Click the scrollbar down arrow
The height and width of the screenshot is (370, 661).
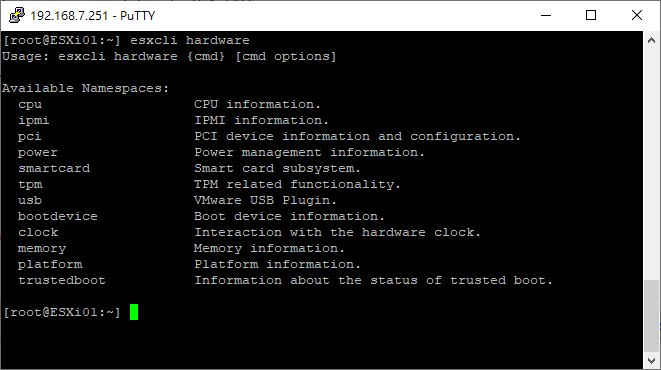pyautogui.click(x=651, y=361)
